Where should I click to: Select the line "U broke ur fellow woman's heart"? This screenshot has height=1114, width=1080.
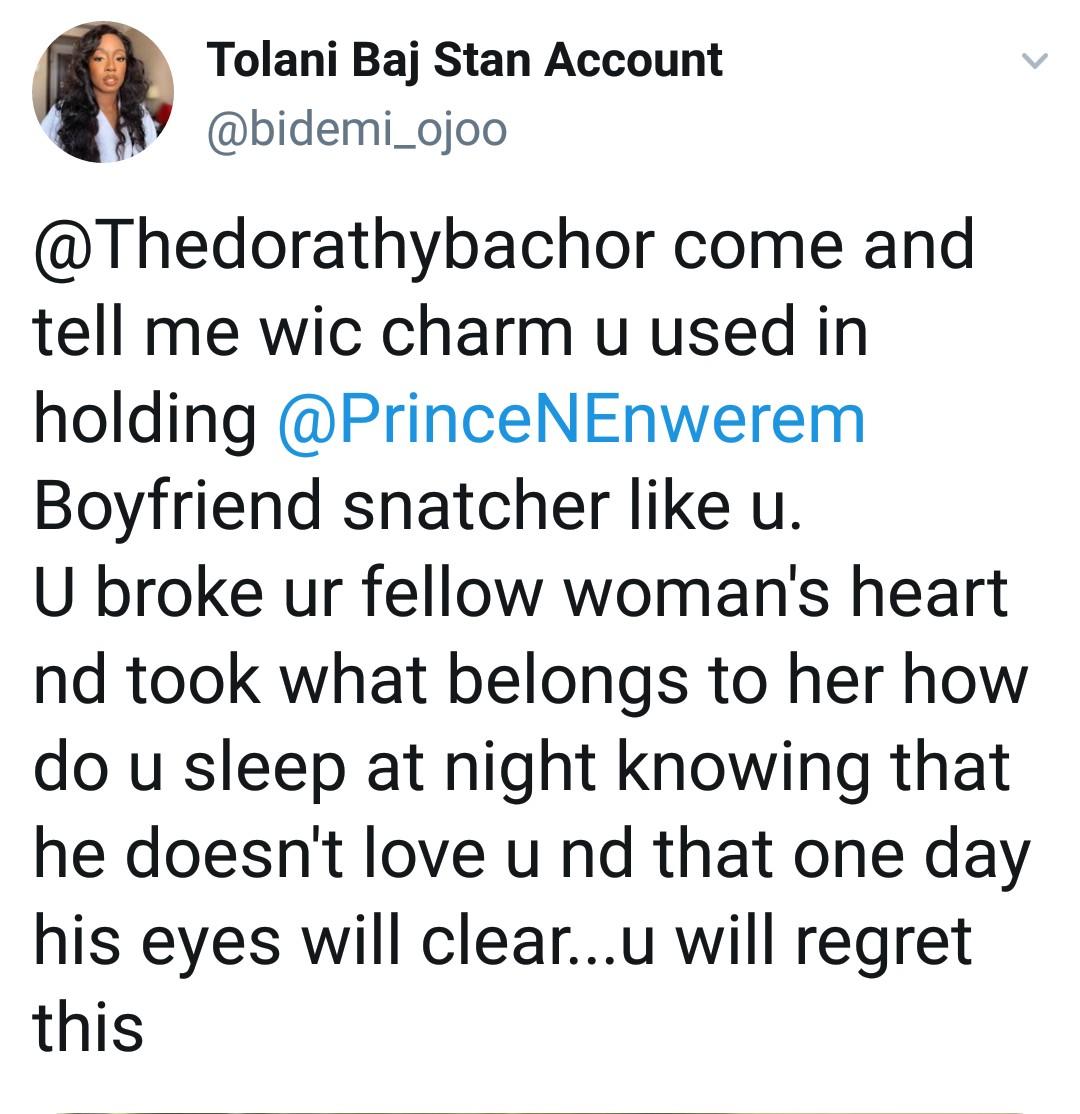pyautogui.click(x=520, y=594)
